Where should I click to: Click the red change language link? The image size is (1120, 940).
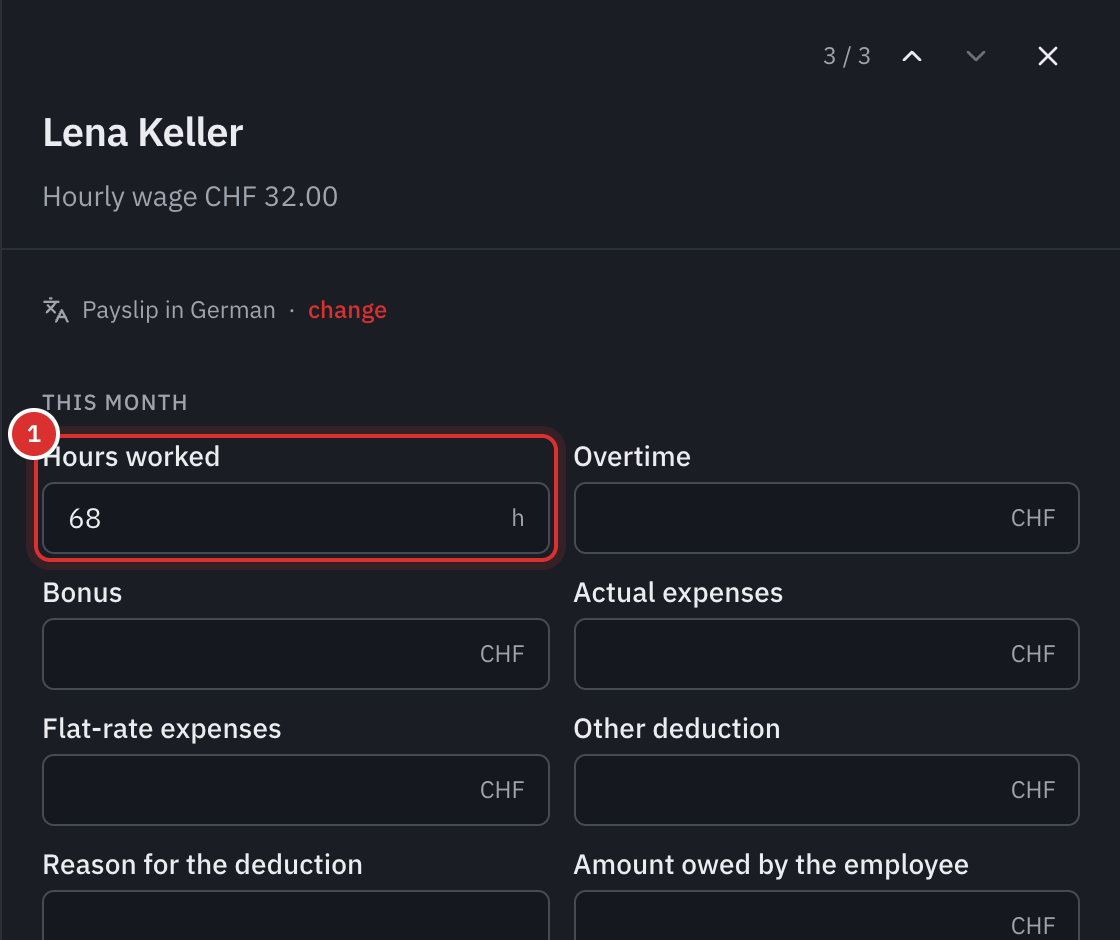(x=347, y=310)
